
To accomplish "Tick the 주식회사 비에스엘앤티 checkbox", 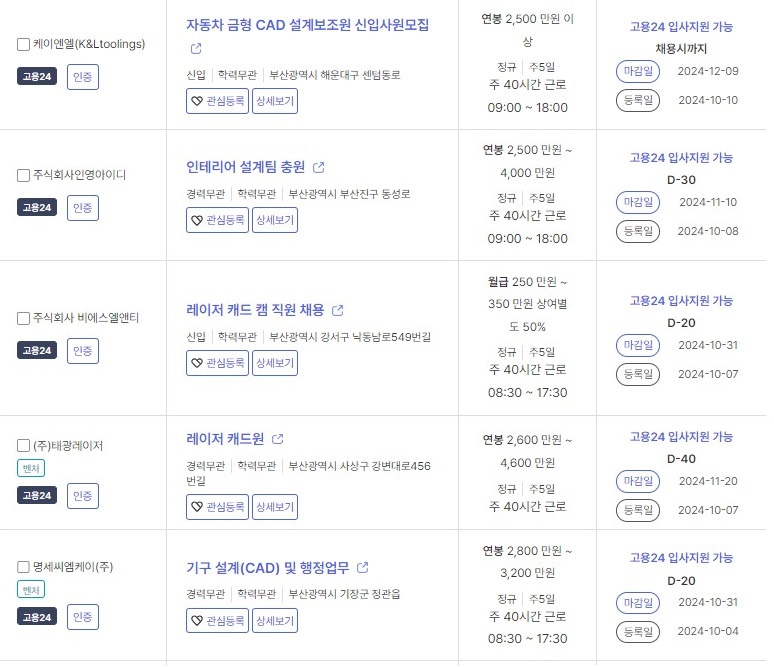I will coord(23,318).
